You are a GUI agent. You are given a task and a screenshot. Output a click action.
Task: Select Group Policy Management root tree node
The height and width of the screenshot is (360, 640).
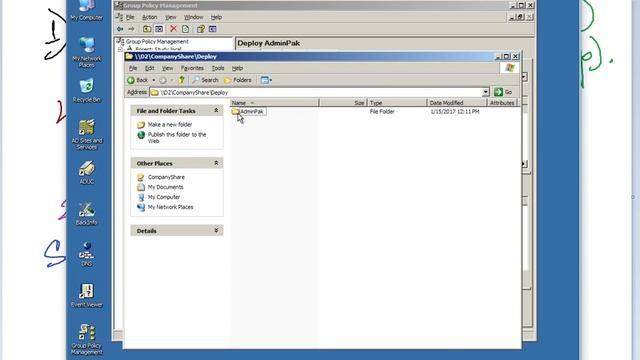click(157, 42)
